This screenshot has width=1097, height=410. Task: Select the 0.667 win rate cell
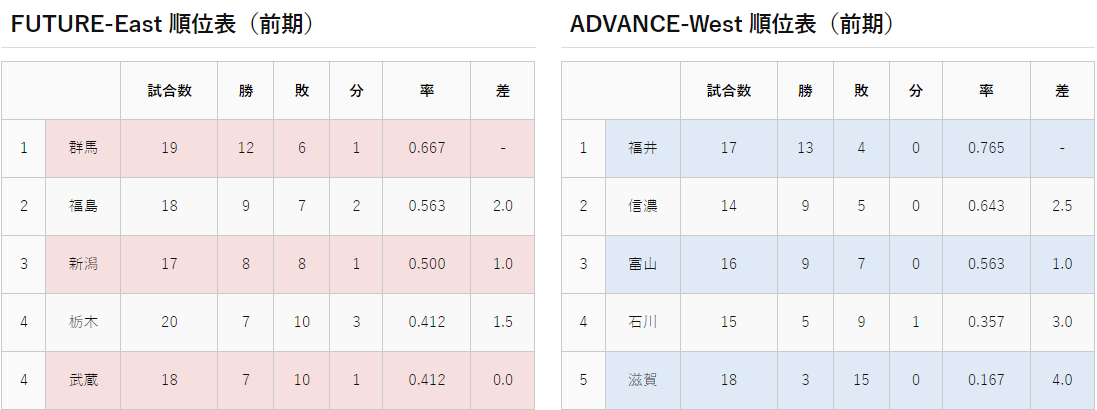tap(427, 148)
